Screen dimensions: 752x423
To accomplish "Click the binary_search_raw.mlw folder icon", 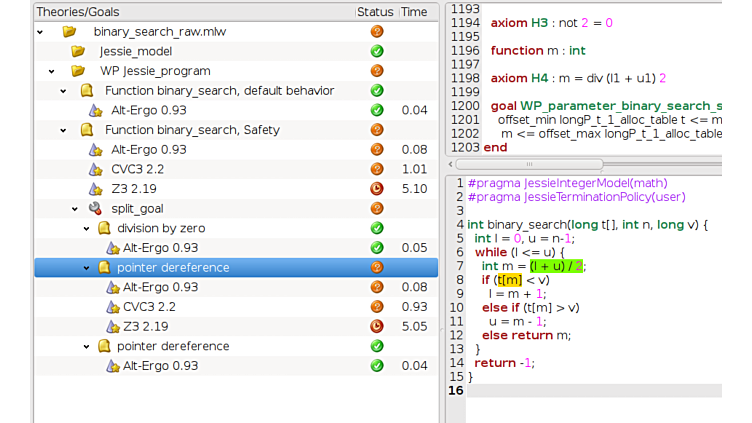I will 69,32.
